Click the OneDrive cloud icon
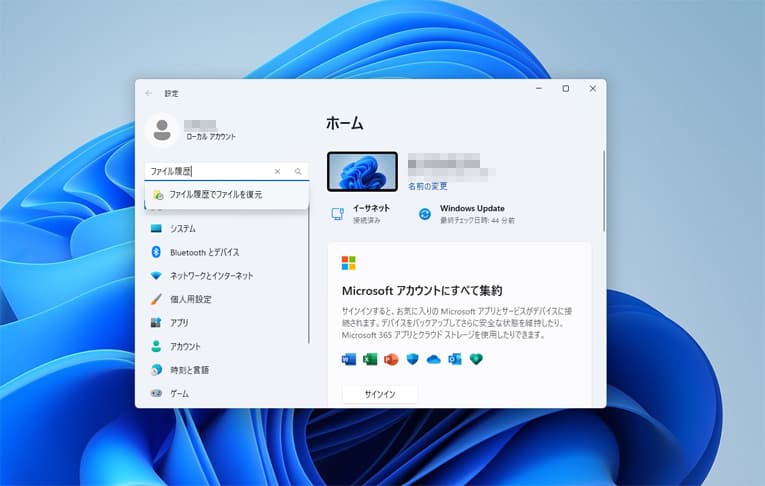The width and height of the screenshot is (765, 486). pos(433,359)
